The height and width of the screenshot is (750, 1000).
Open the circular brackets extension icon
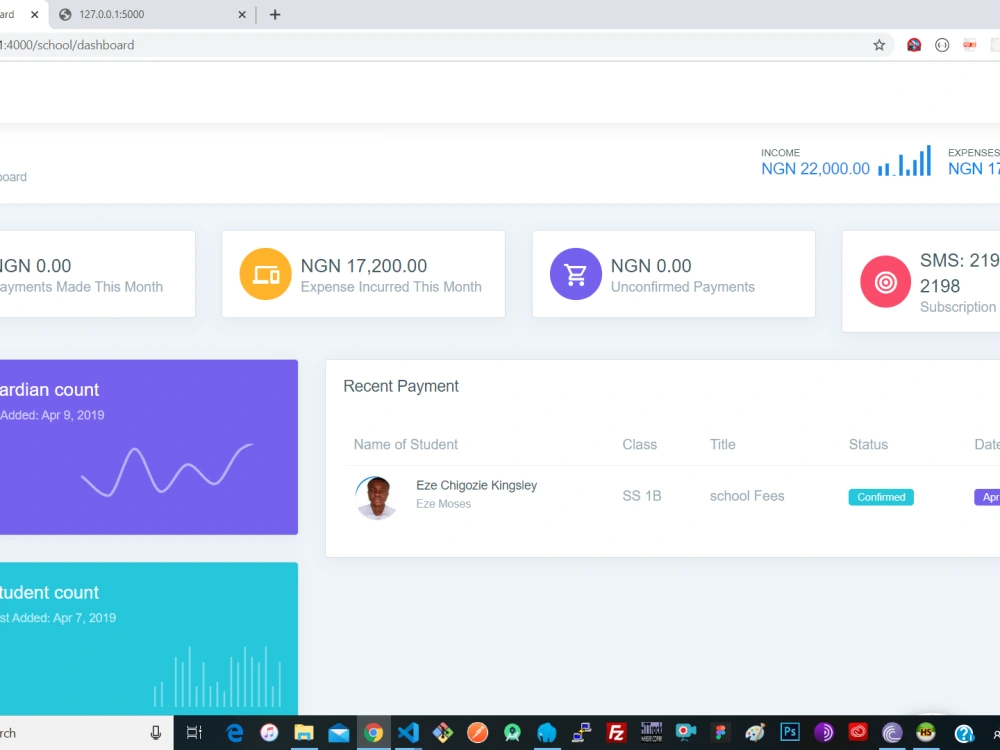(x=942, y=45)
